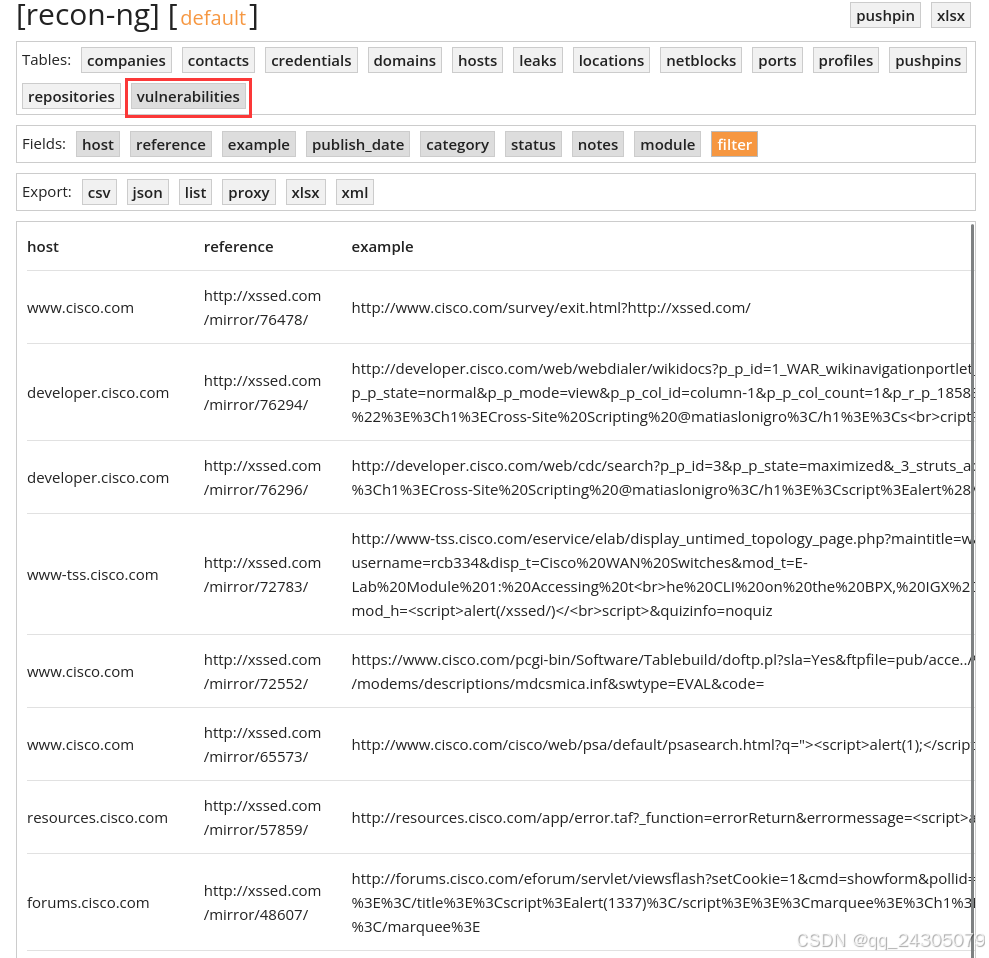Click the forums.cisco.com host cell
This screenshot has width=989, height=958.
click(88, 903)
